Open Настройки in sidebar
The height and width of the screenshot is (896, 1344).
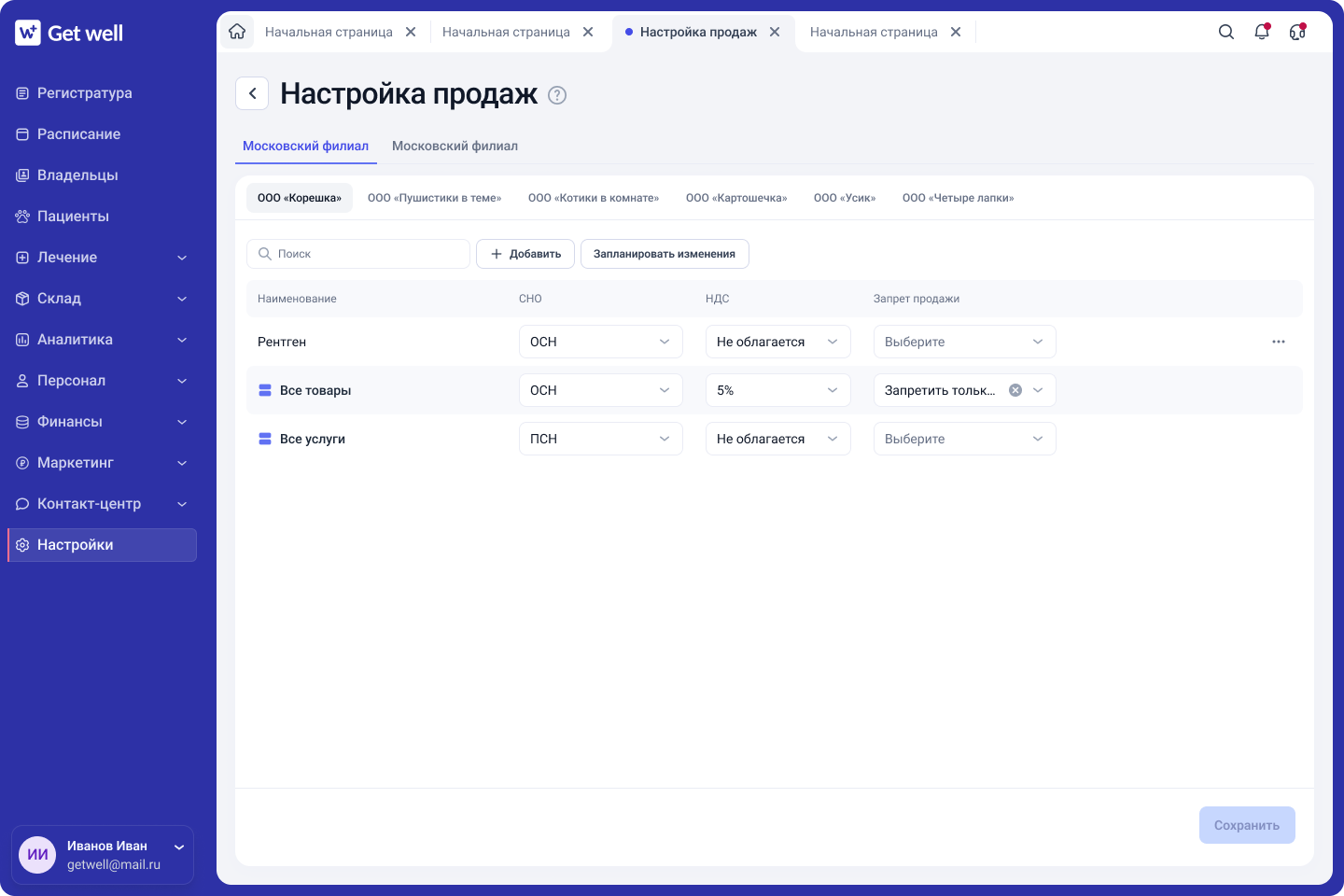tap(102, 545)
